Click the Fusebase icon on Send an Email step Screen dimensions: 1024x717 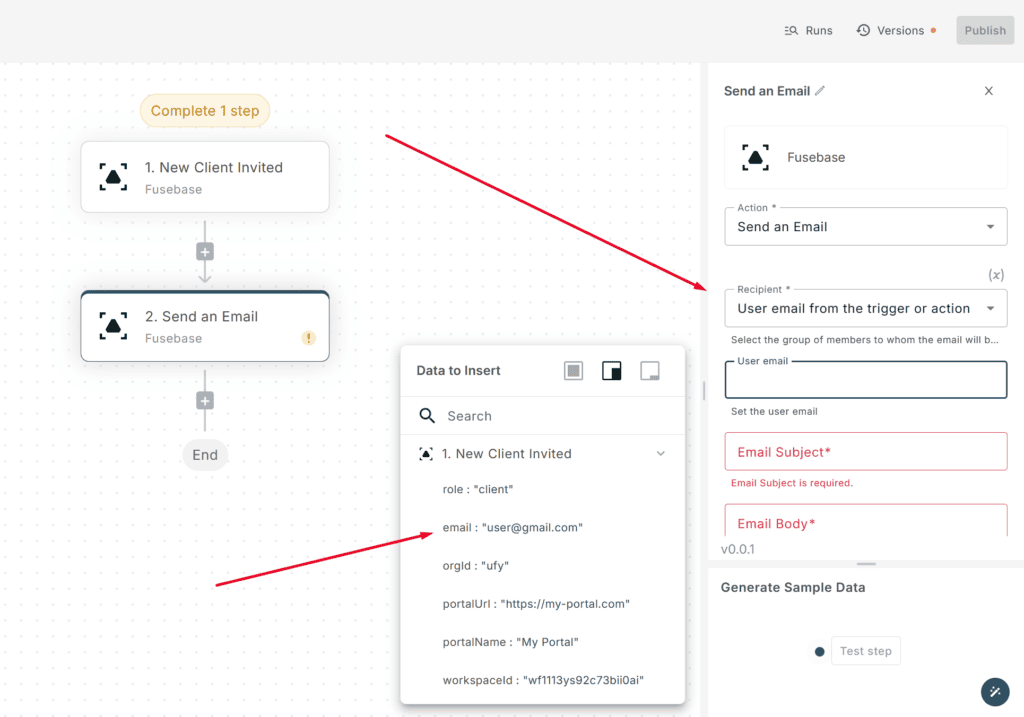tap(113, 326)
